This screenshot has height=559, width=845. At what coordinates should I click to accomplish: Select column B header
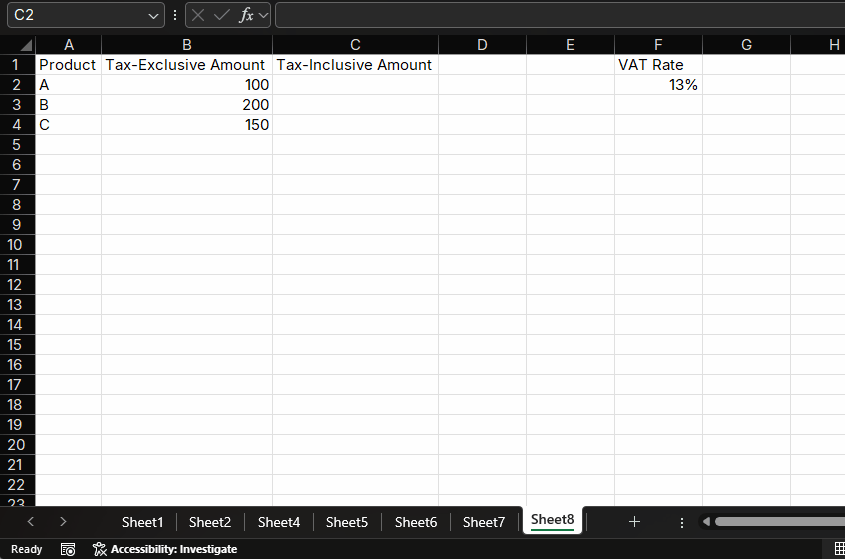click(x=186, y=45)
